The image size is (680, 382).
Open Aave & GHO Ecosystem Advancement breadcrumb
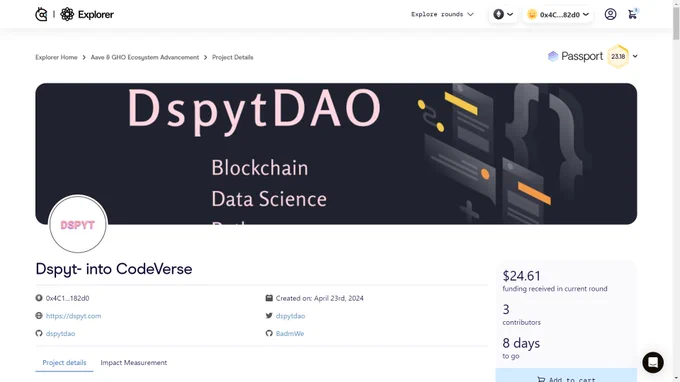[145, 57]
